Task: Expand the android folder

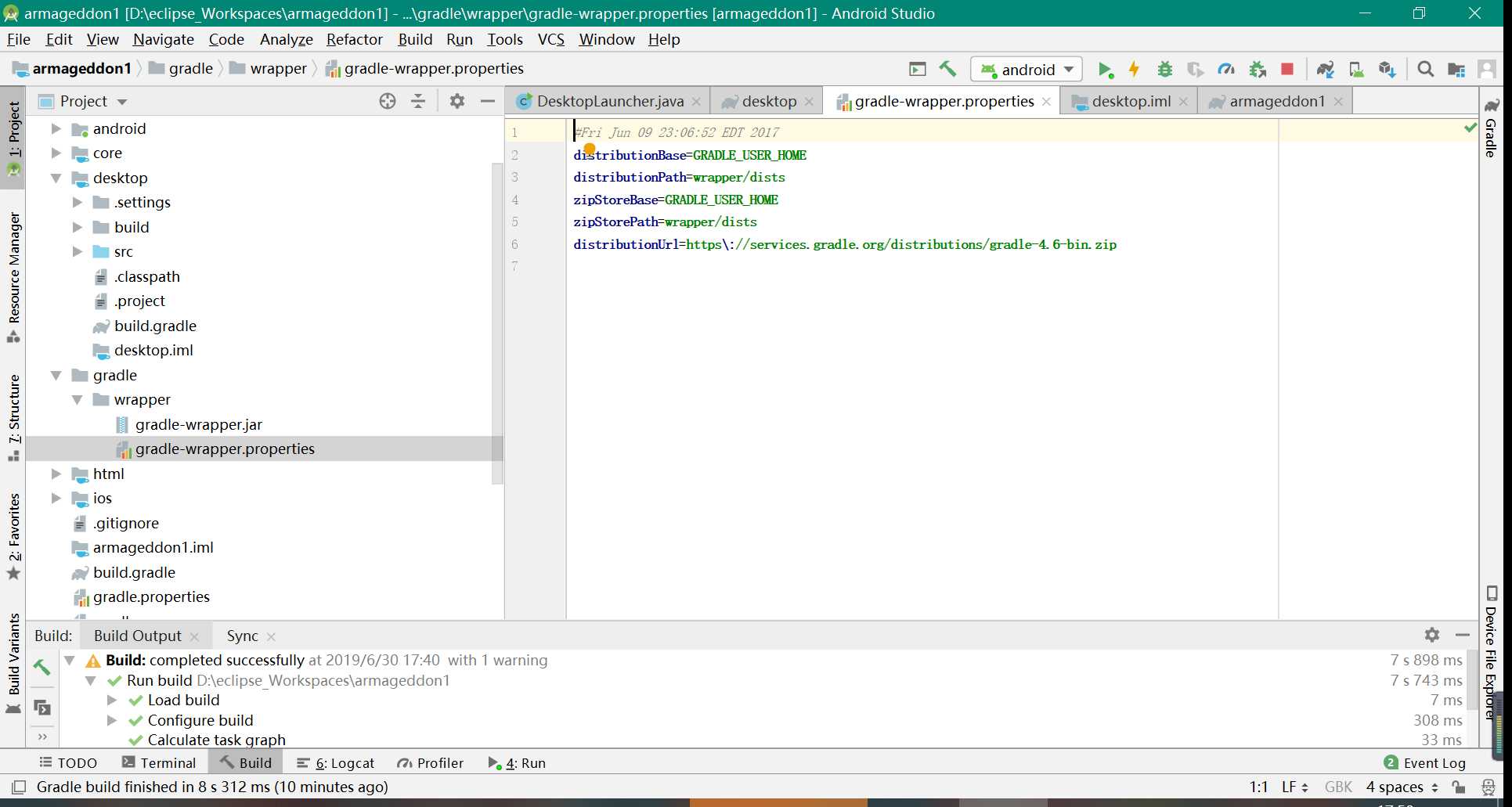Action: [56, 128]
